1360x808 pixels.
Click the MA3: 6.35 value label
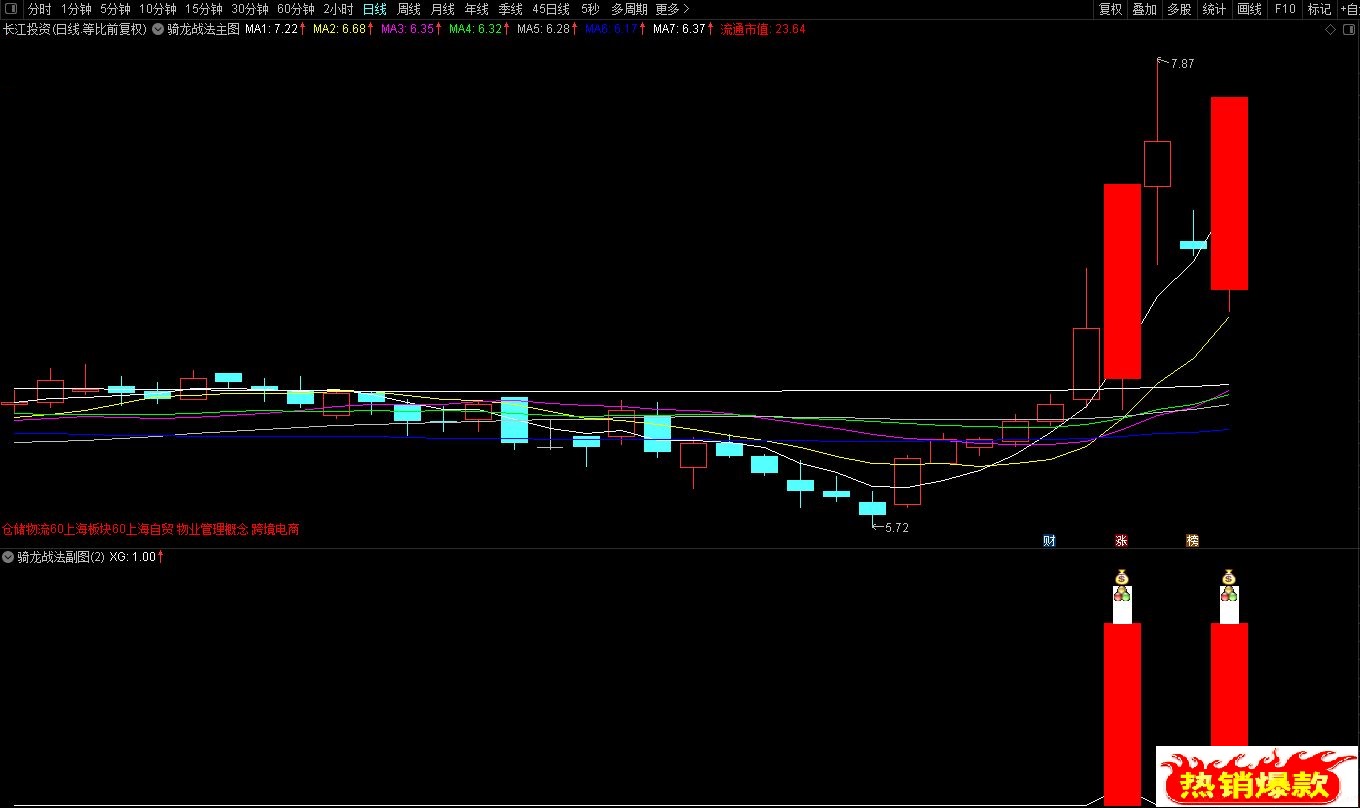pos(407,29)
